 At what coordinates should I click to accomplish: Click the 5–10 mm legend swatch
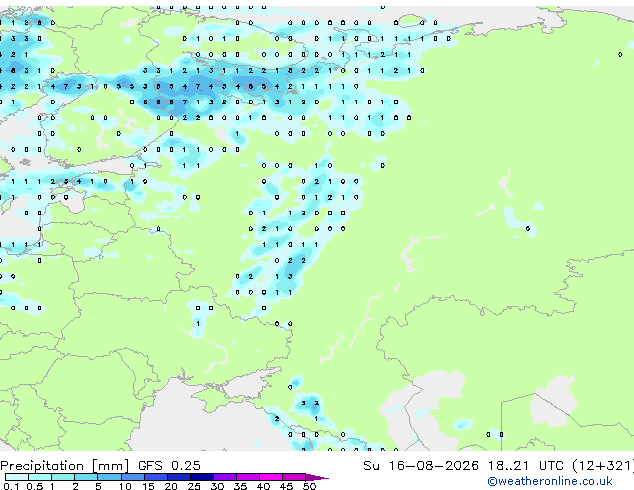pos(109,477)
